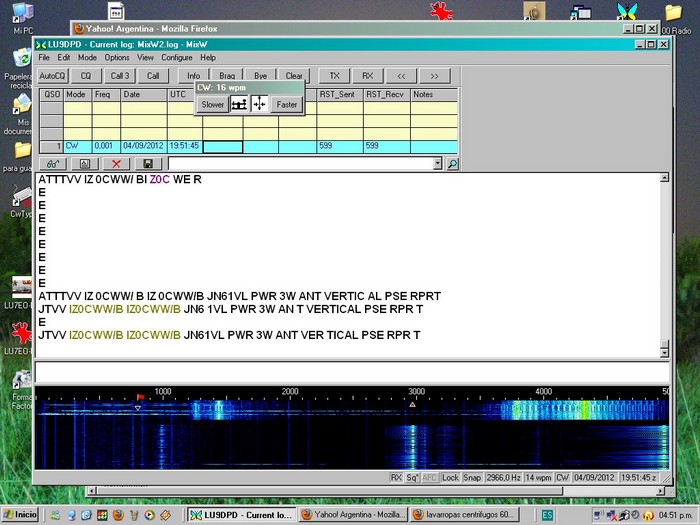Click the floppy disk save QSO icon

point(148,163)
